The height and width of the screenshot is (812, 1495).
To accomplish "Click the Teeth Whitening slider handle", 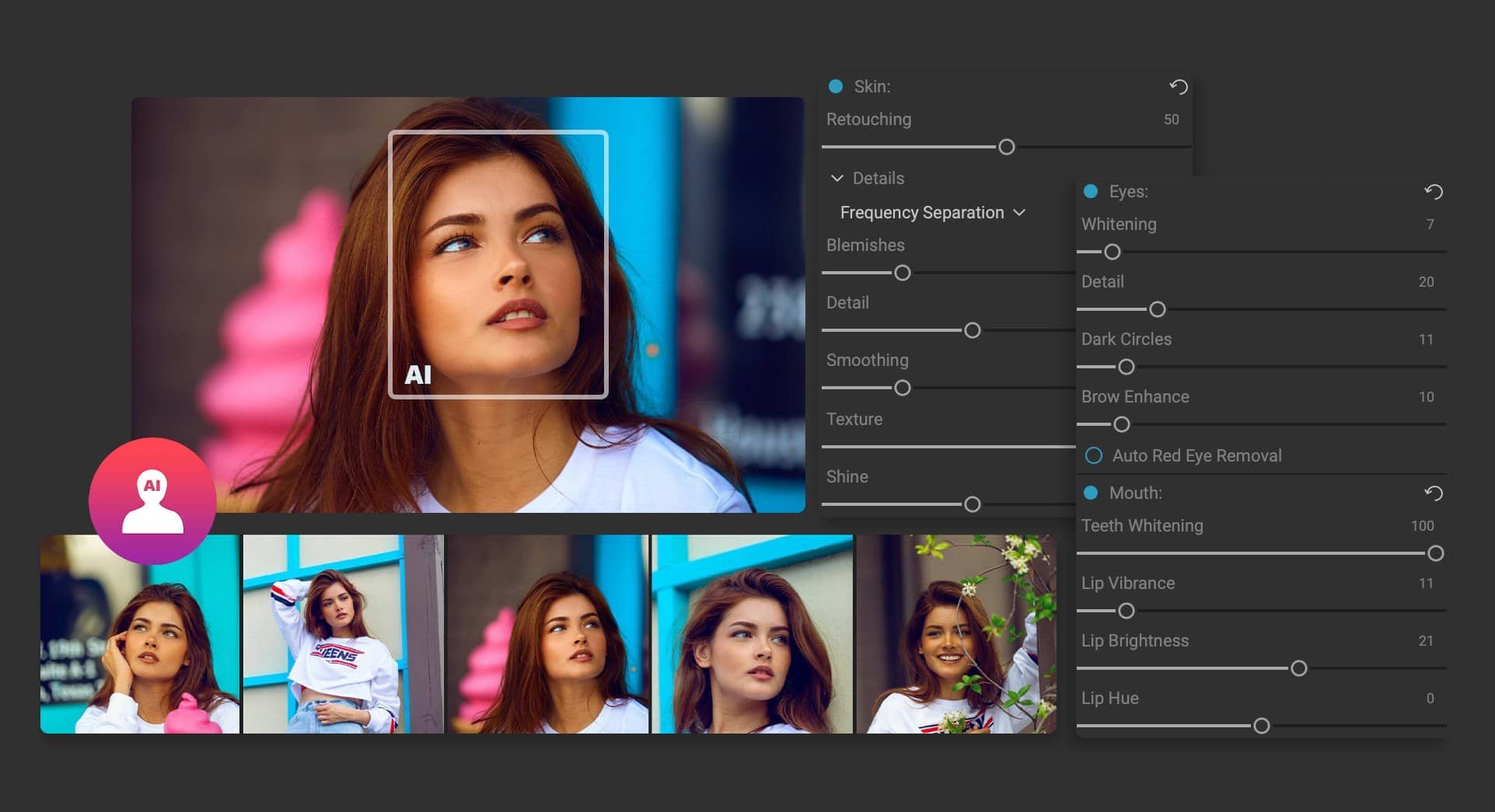I will (1436, 553).
